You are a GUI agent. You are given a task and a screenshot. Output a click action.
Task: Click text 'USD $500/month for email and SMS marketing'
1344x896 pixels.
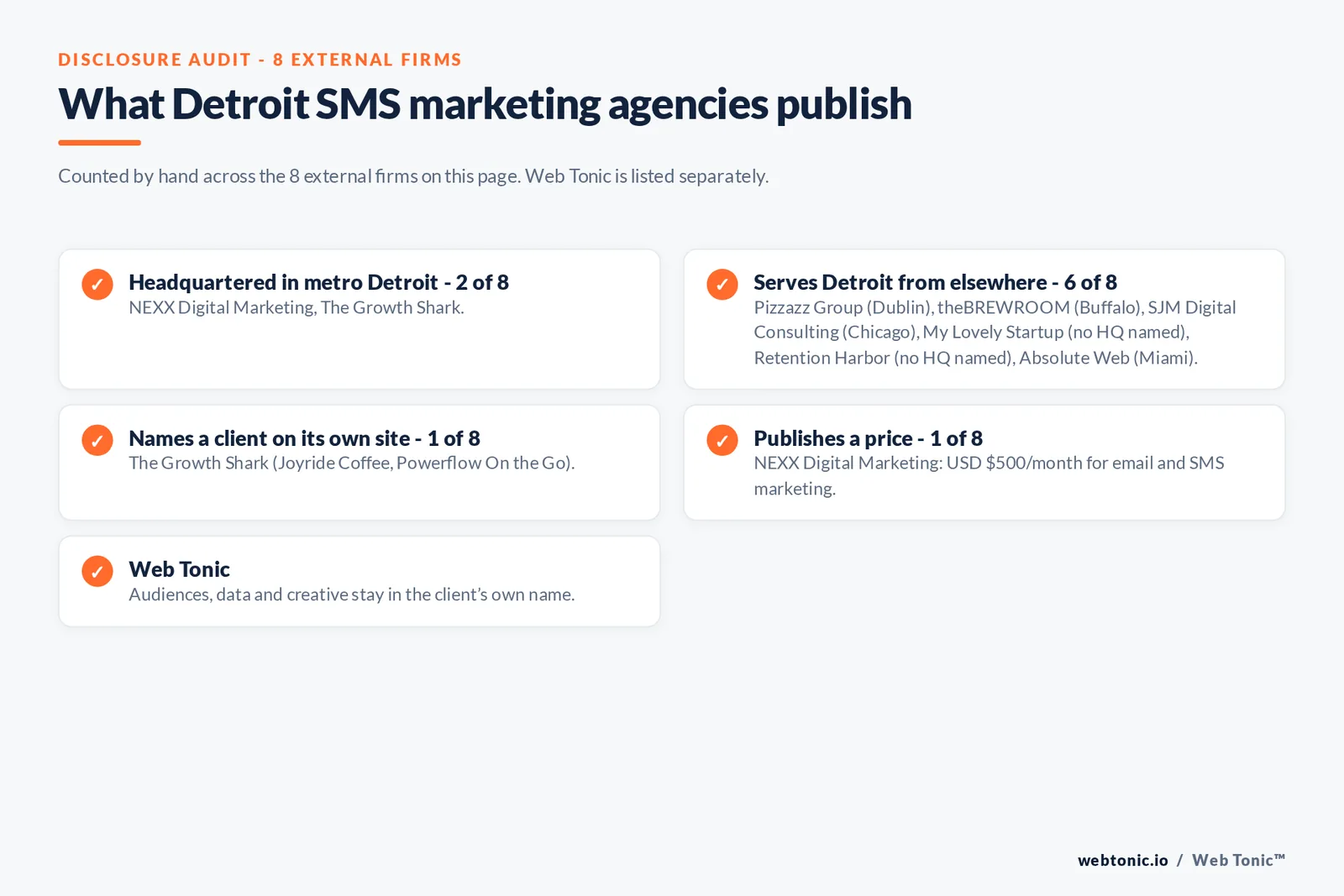pos(989,475)
